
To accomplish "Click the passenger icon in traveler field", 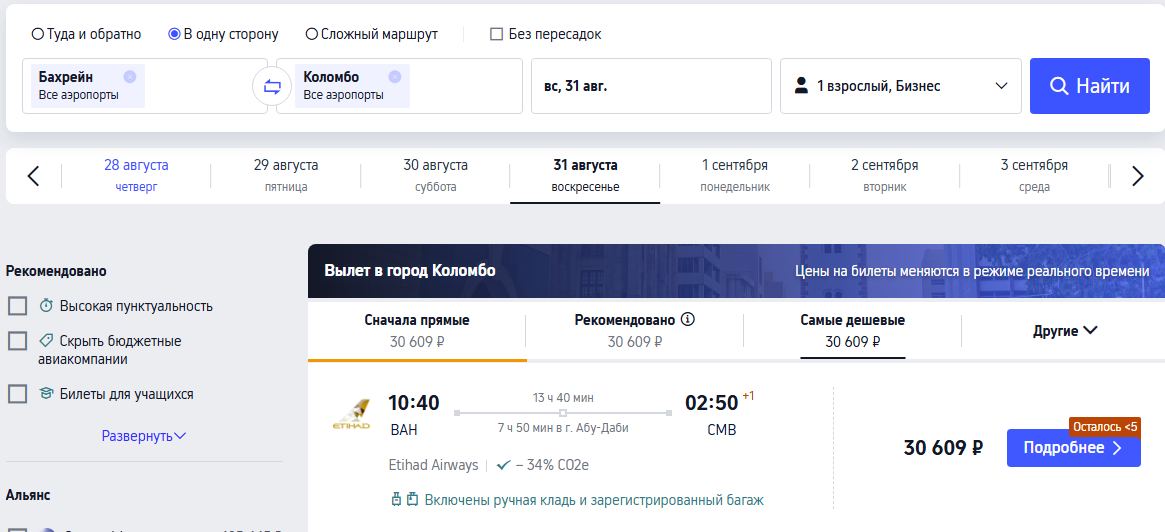I will click(801, 86).
